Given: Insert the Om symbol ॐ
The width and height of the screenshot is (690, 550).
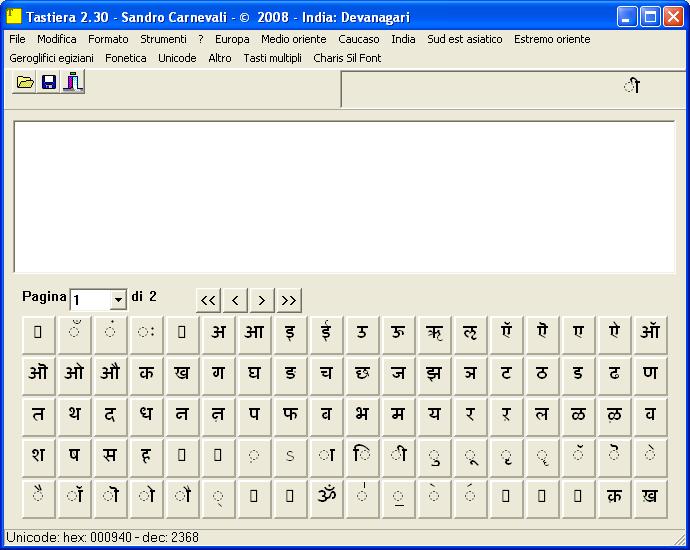Looking at the screenshot, I should coord(327,499).
